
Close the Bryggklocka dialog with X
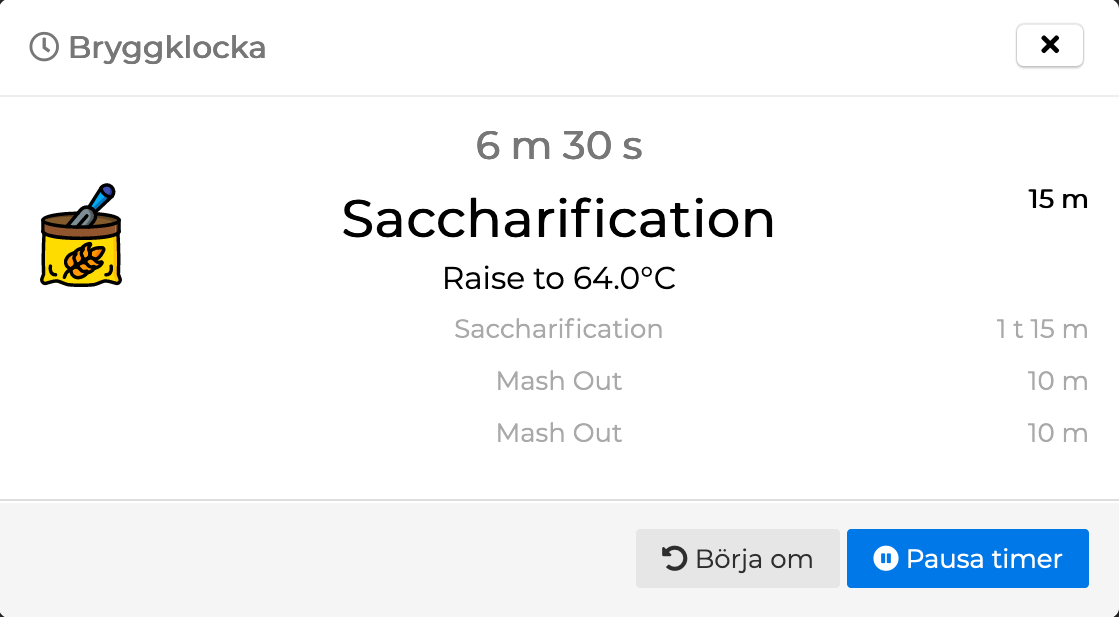[x=1049, y=45]
